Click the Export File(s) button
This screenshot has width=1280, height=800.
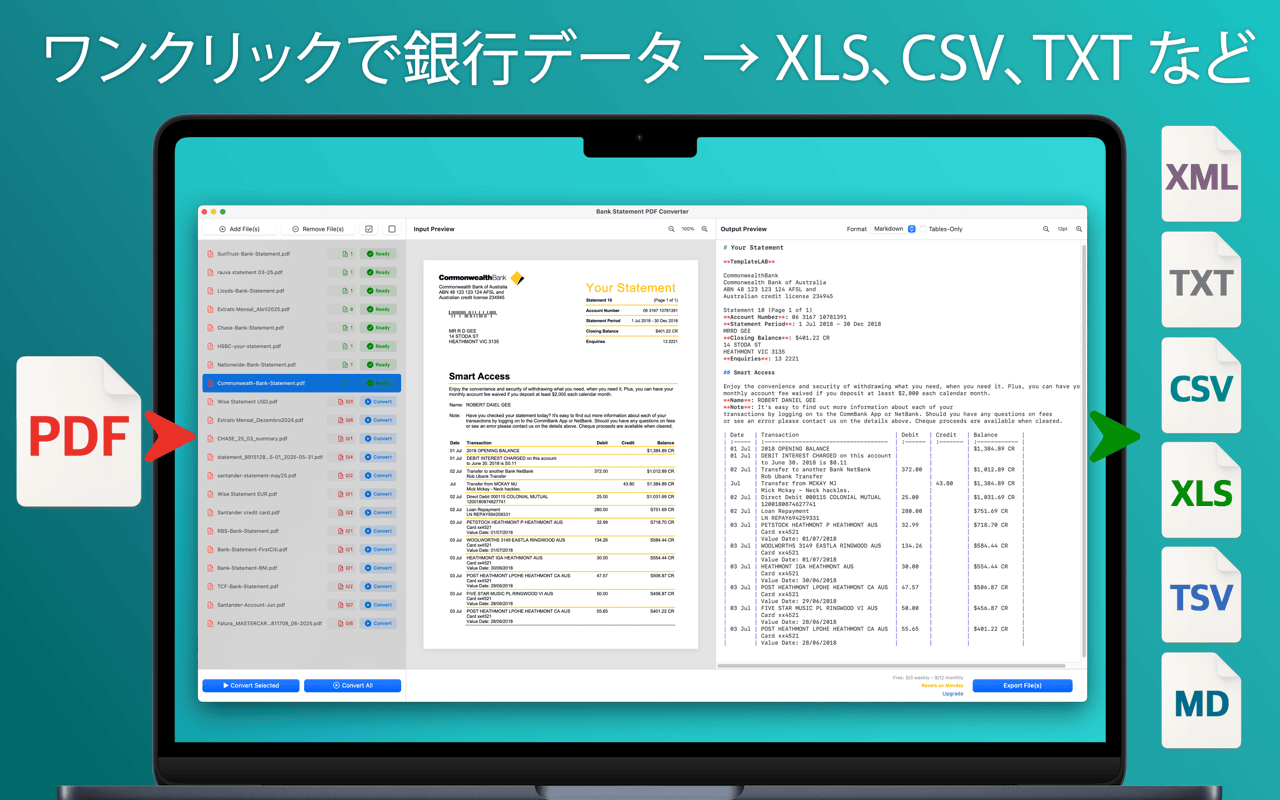pyautogui.click(x=1022, y=686)
